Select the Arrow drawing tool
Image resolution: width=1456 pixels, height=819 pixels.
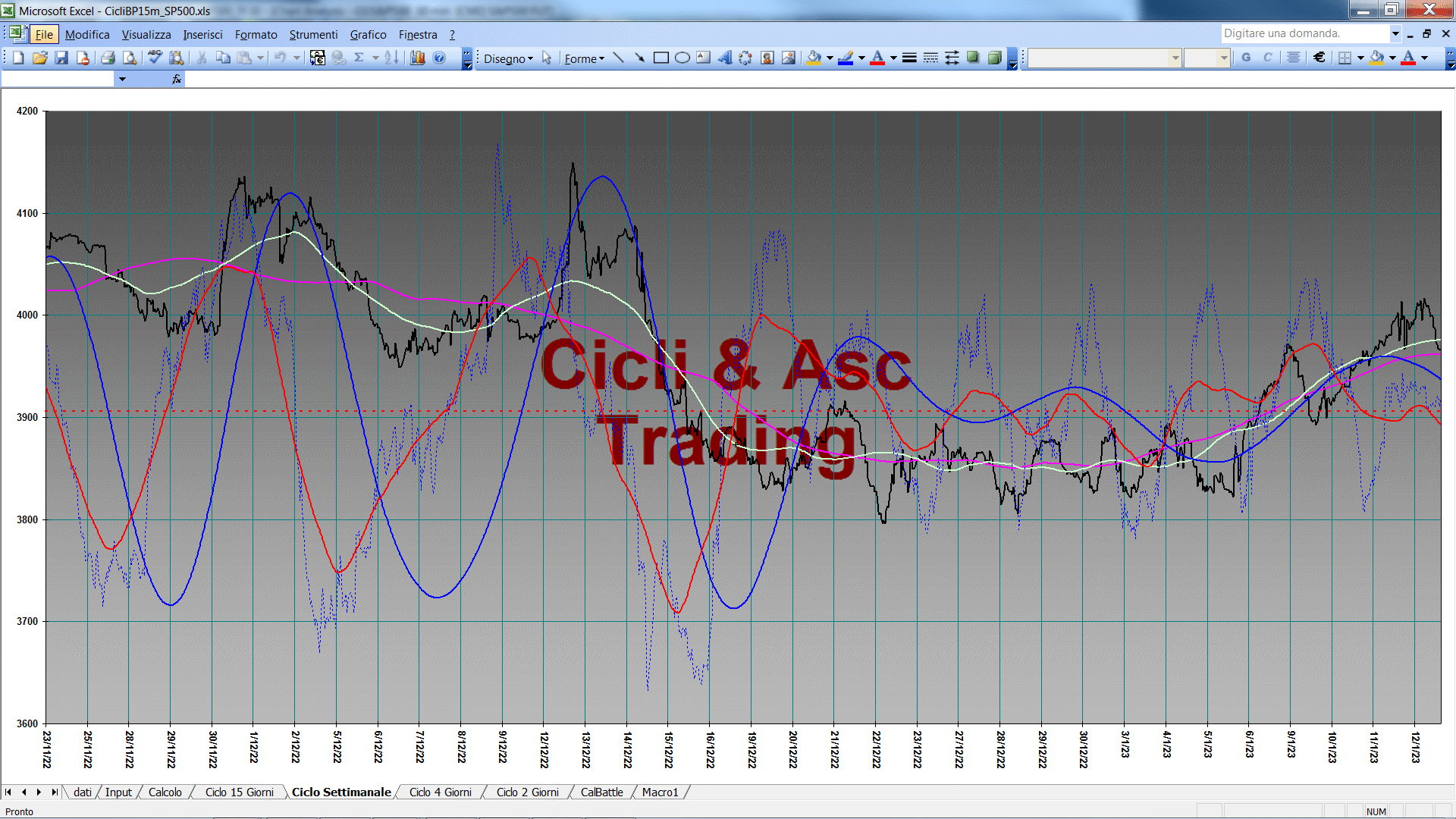pyautogui.click(x=640, y=58)
